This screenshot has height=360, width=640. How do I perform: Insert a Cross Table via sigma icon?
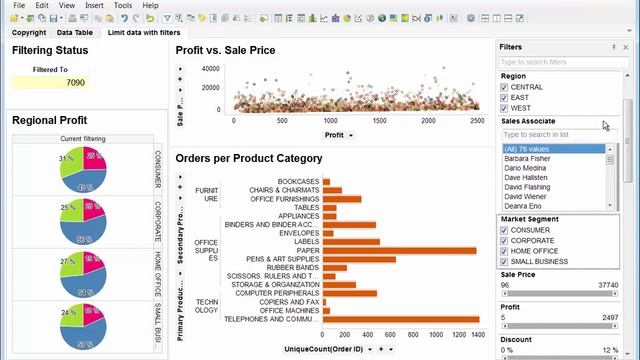[x=289, y=18]
